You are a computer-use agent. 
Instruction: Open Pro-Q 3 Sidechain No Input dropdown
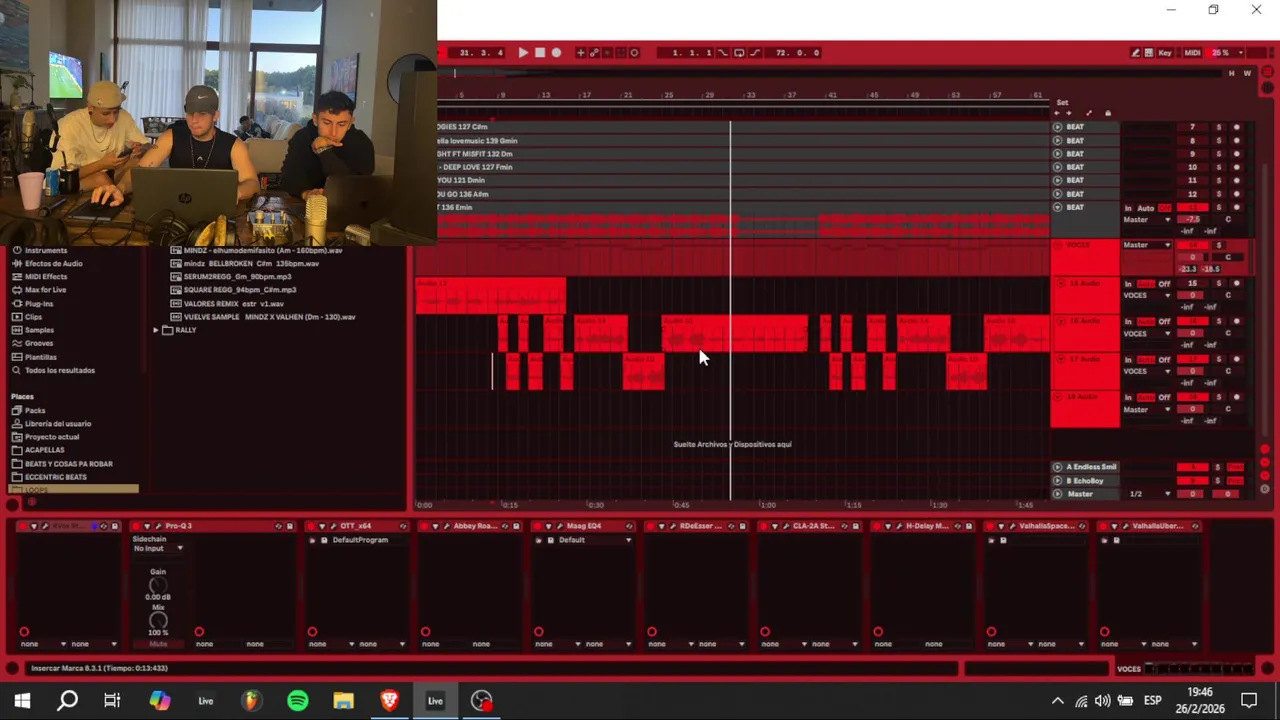157,548
